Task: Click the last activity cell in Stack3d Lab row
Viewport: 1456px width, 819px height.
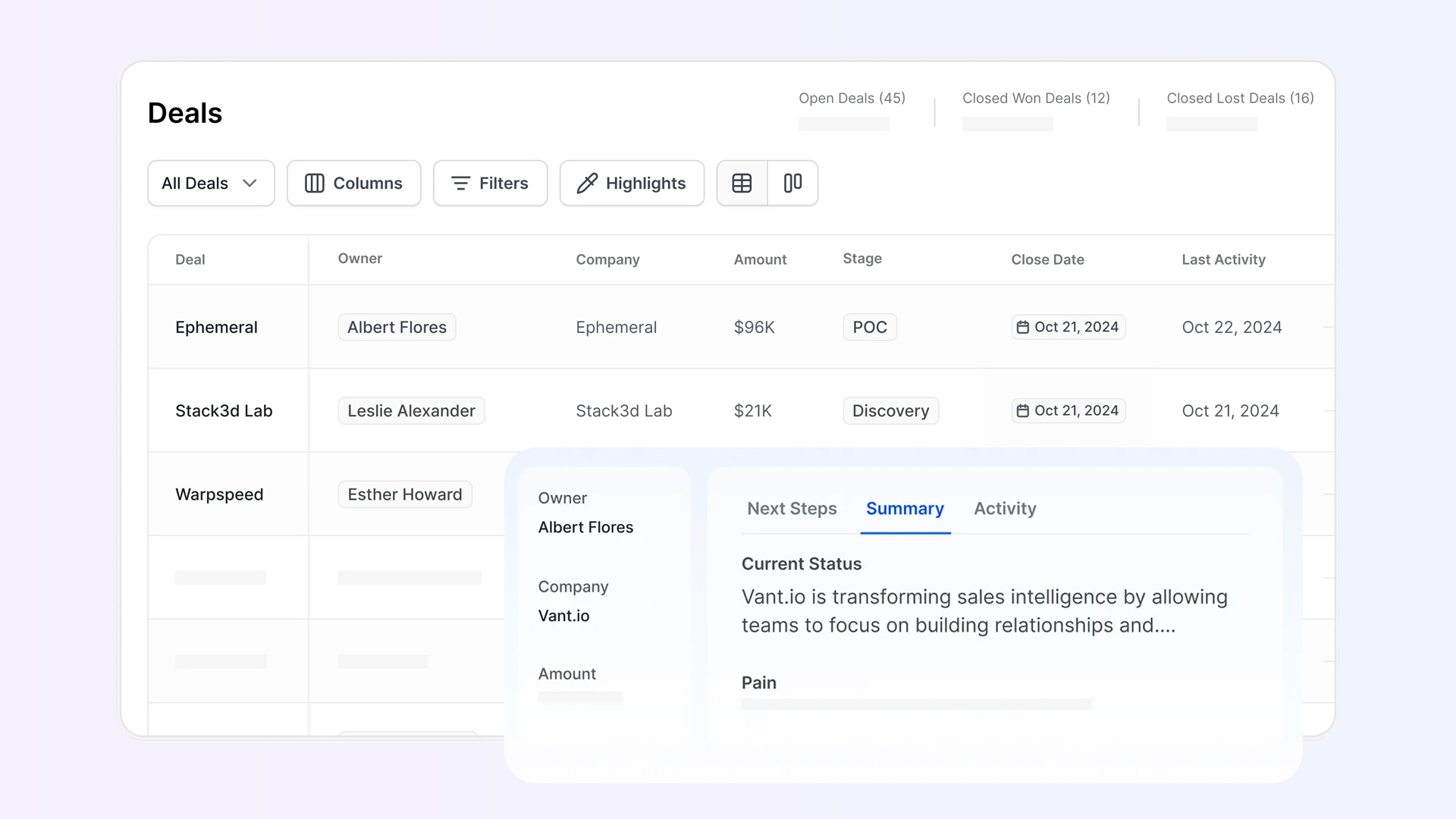Action: (x=1230, y=410)
